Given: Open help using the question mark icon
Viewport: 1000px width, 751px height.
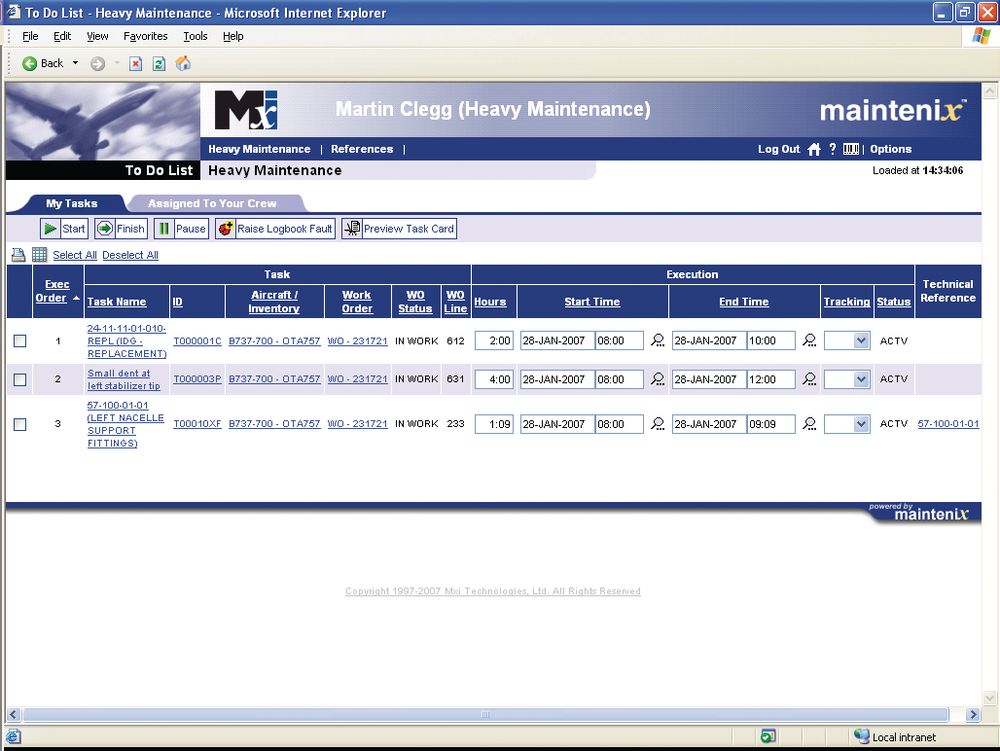Looking at the screenshot, I should 832,149.
